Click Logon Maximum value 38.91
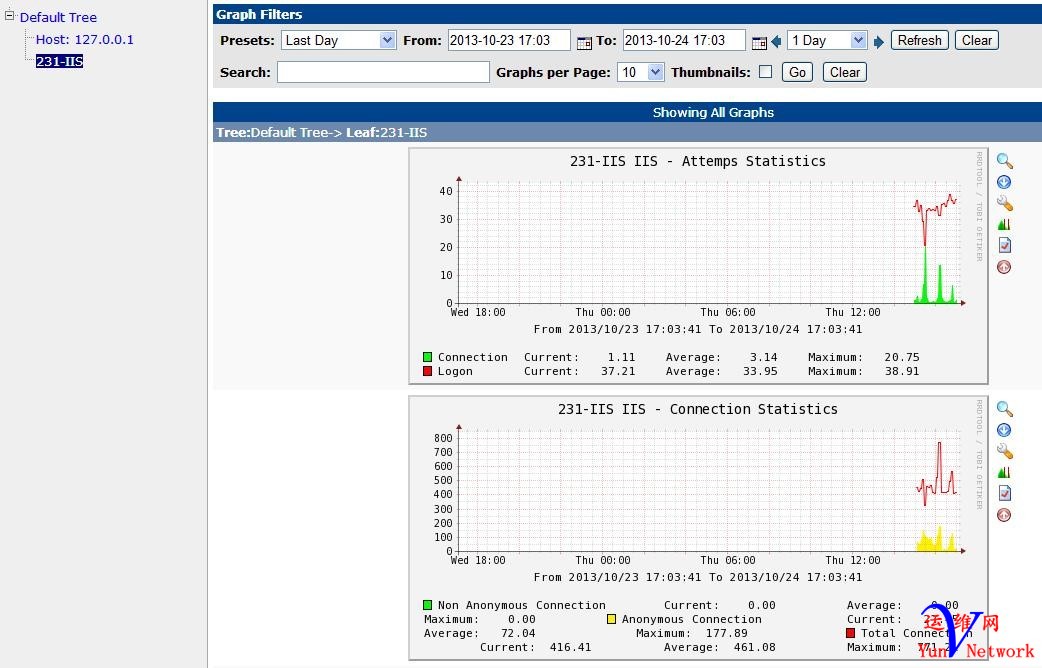 [902, 371]
